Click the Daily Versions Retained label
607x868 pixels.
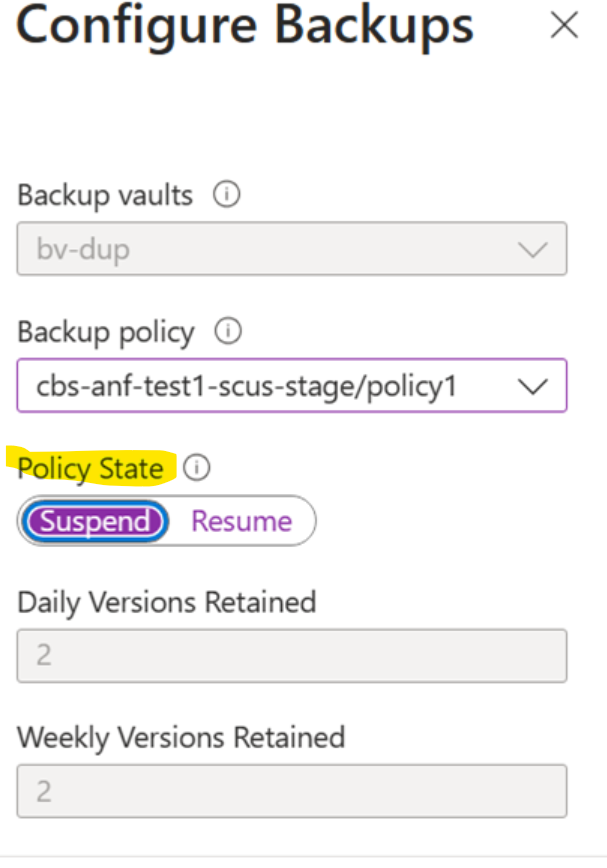166,602
